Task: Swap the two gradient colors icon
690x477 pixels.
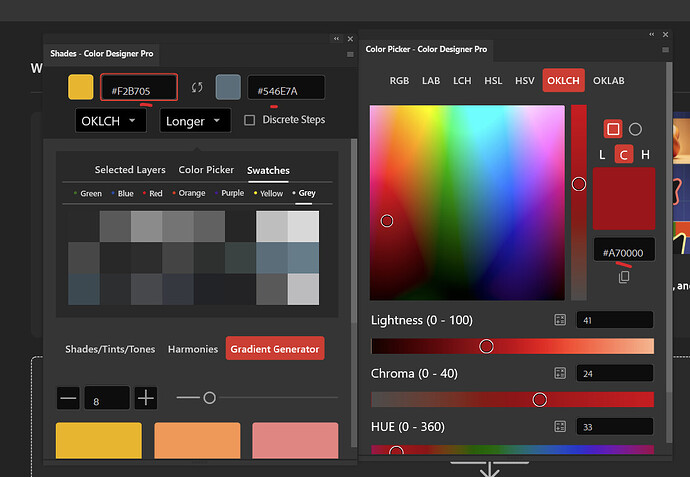Action: [197, 87]
